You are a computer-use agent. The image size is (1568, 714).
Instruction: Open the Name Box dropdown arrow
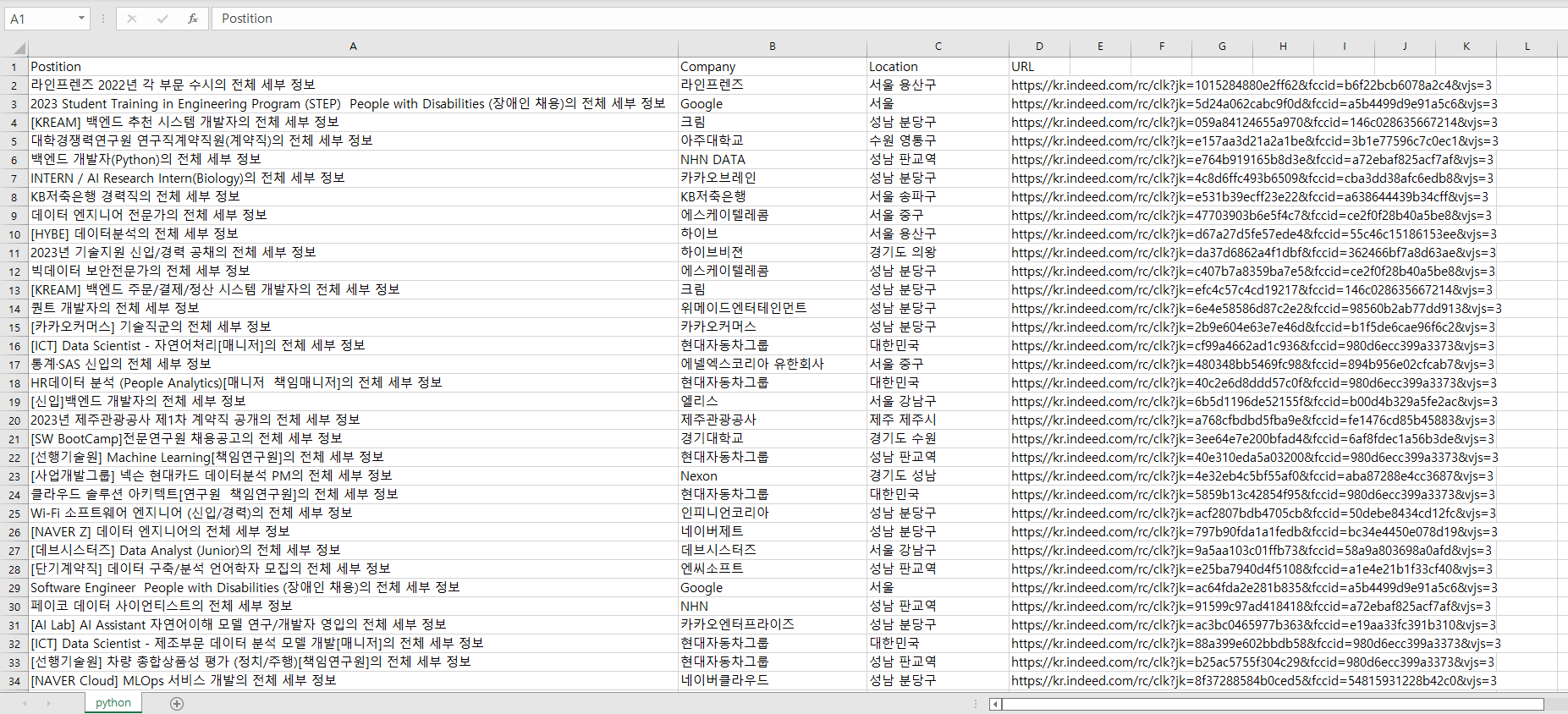[81, 19]
